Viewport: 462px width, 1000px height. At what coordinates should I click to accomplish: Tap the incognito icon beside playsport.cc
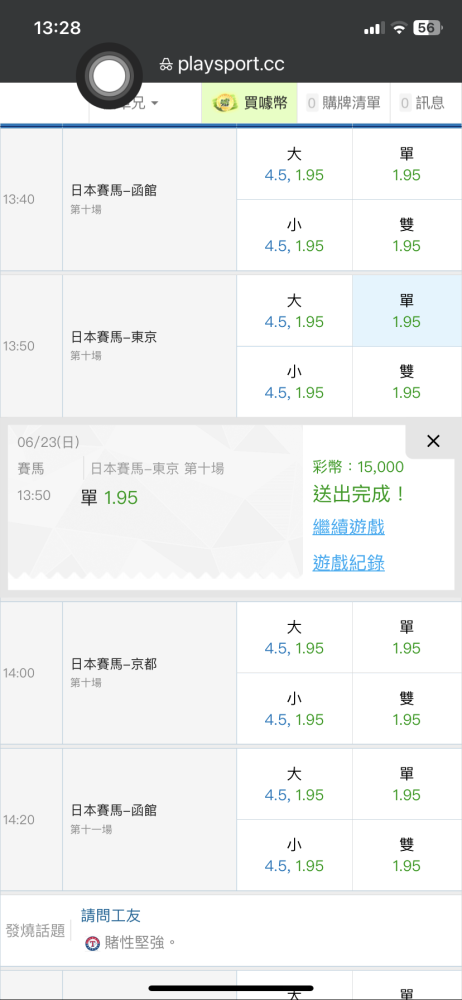coord(166,65)
